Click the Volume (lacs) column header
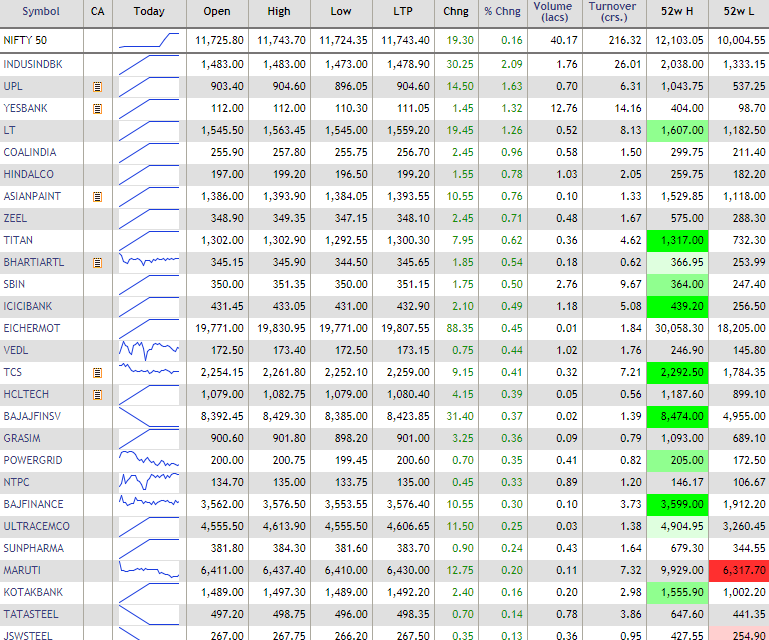The width and height of the screenshot is (769, 640). coord(554,12)
